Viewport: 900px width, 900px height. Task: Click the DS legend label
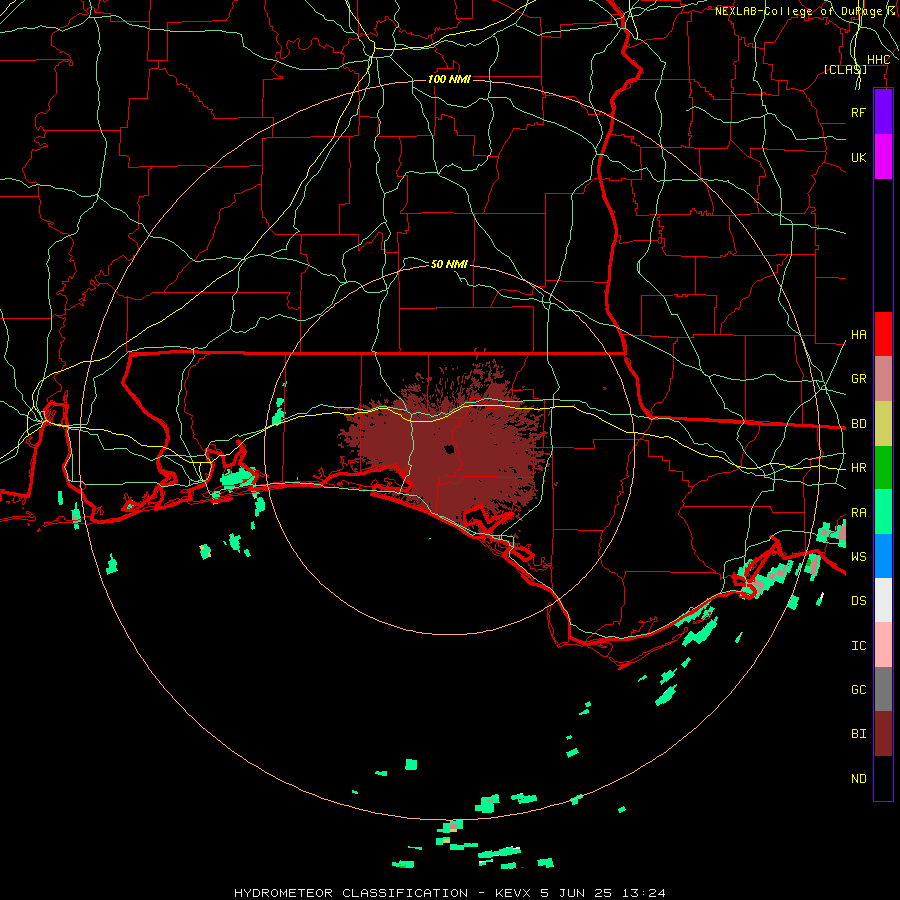click(x=858, y=601)
